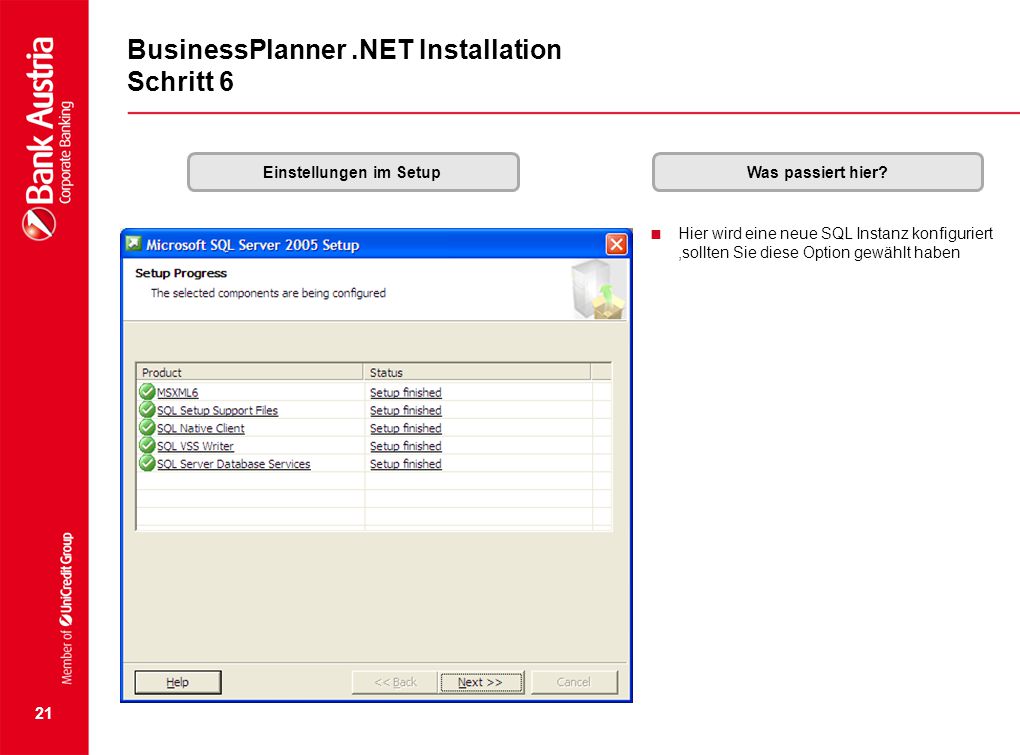
Task: Open Setup finished status for SQL Native Client
Action: pos(406,429)
